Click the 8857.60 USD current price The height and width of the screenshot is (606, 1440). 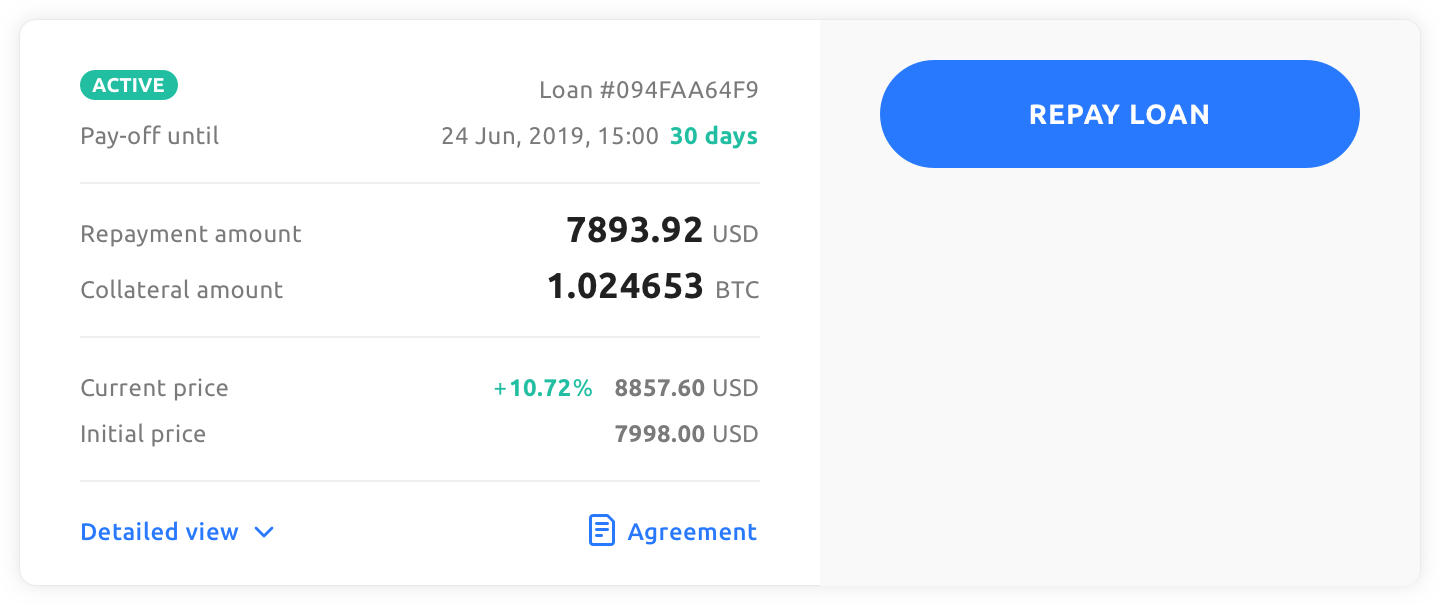tap(687, 388)
